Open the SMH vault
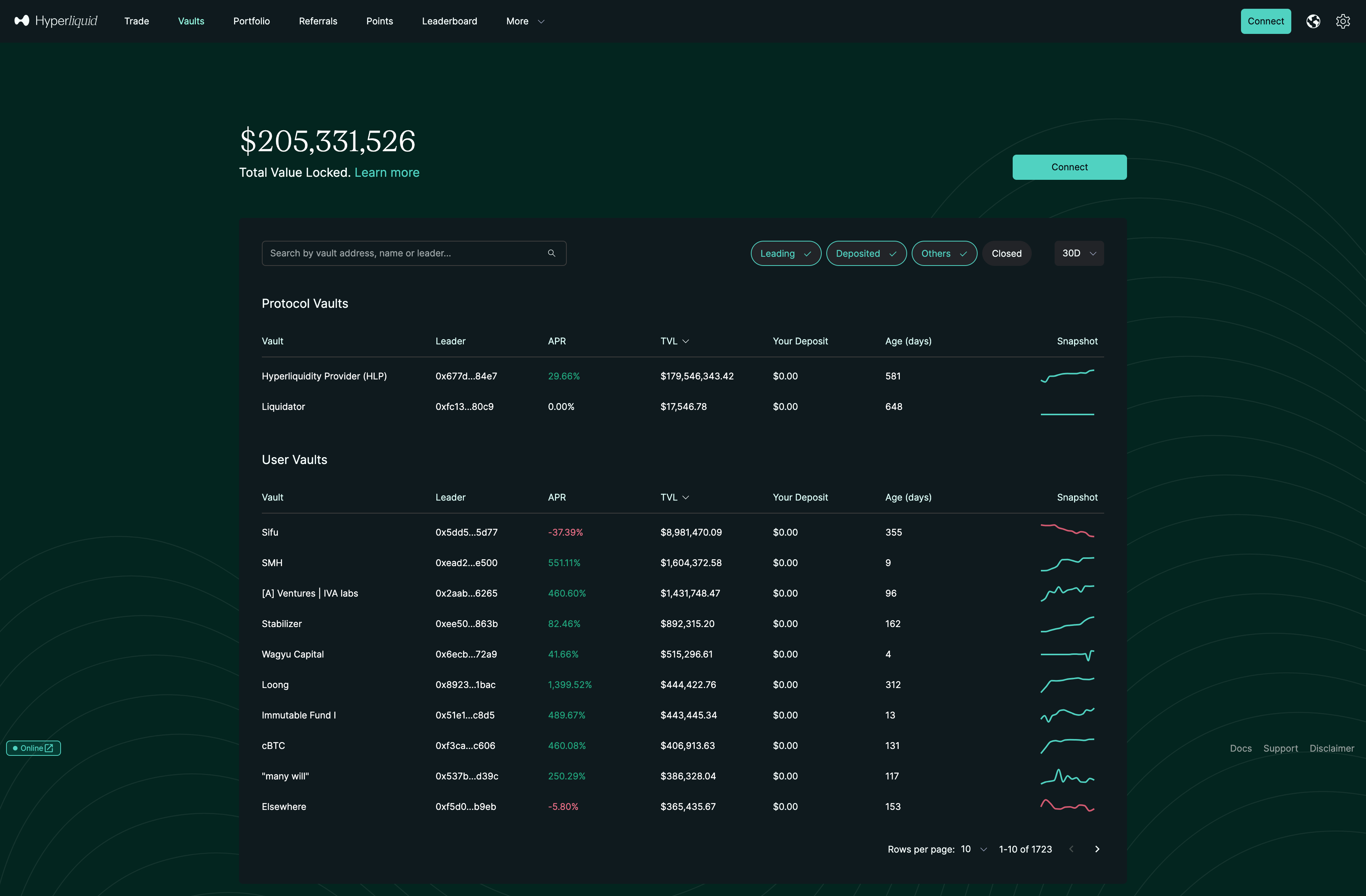The height and width of the screenshot is (896, 1366). coord(272,563)
